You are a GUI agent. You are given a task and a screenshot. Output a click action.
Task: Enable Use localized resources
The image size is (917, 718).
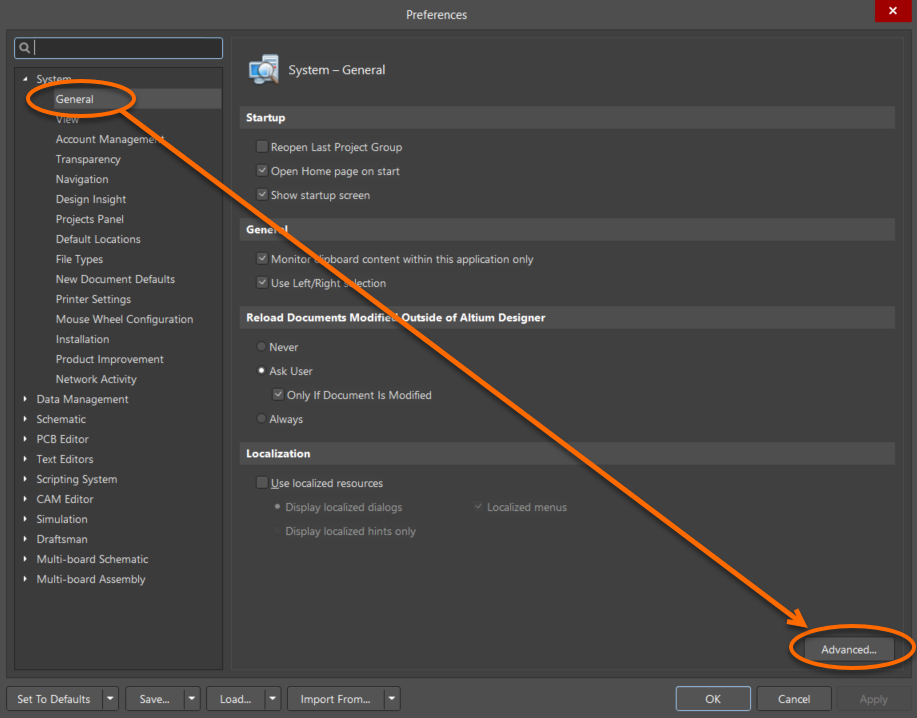[x=262, y=482]
